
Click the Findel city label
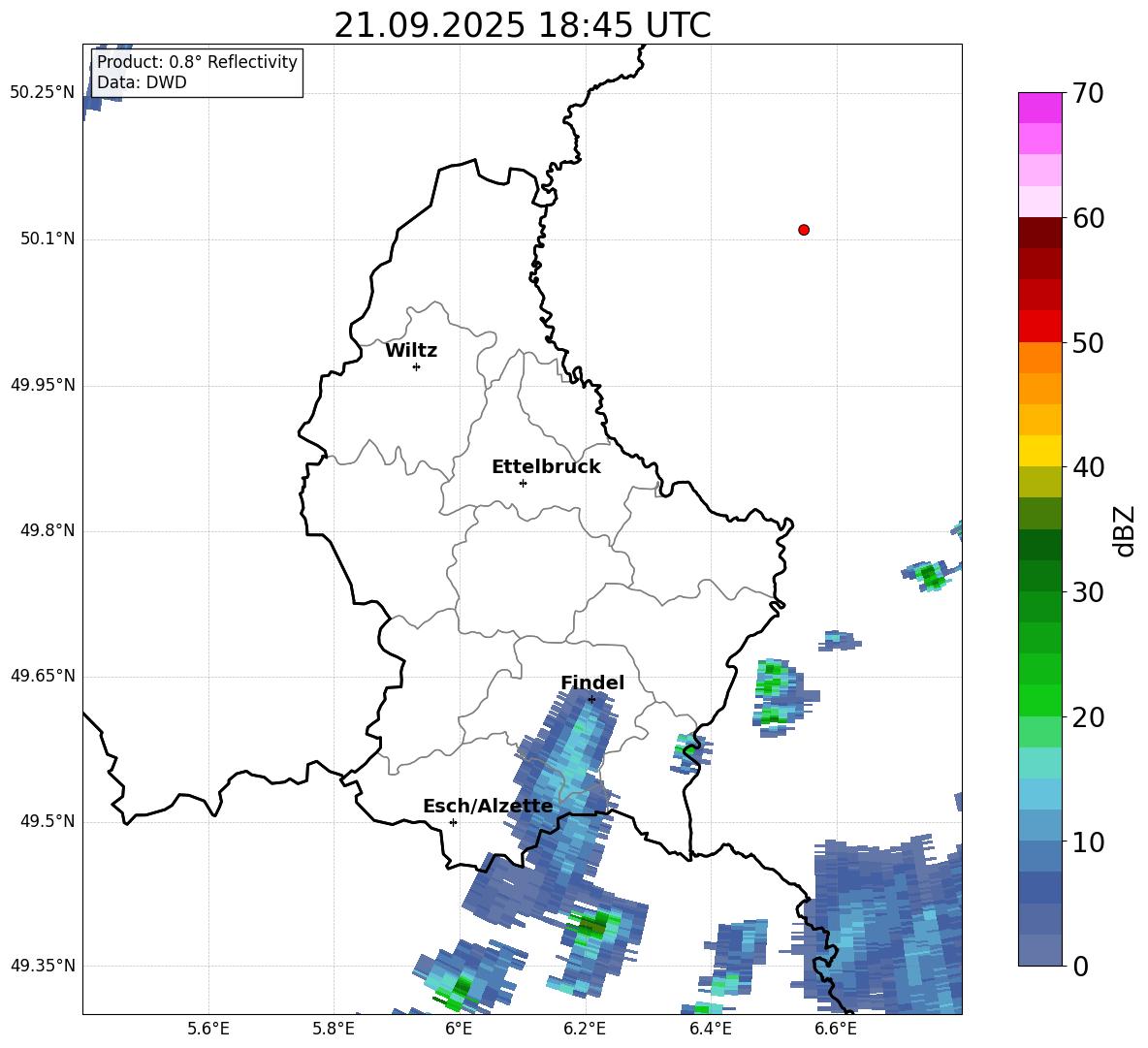point(592,683)
